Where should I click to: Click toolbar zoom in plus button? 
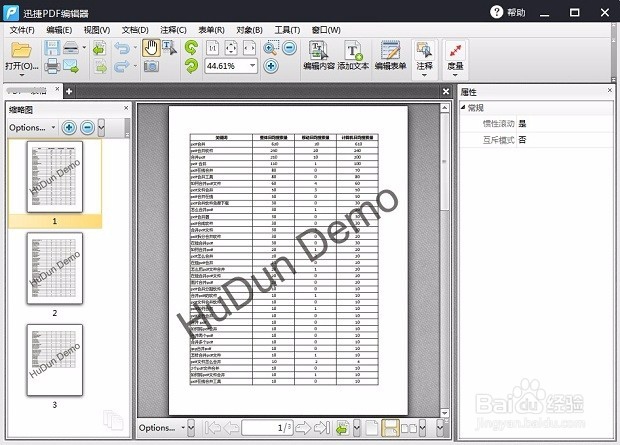click(x=271, y=66)
